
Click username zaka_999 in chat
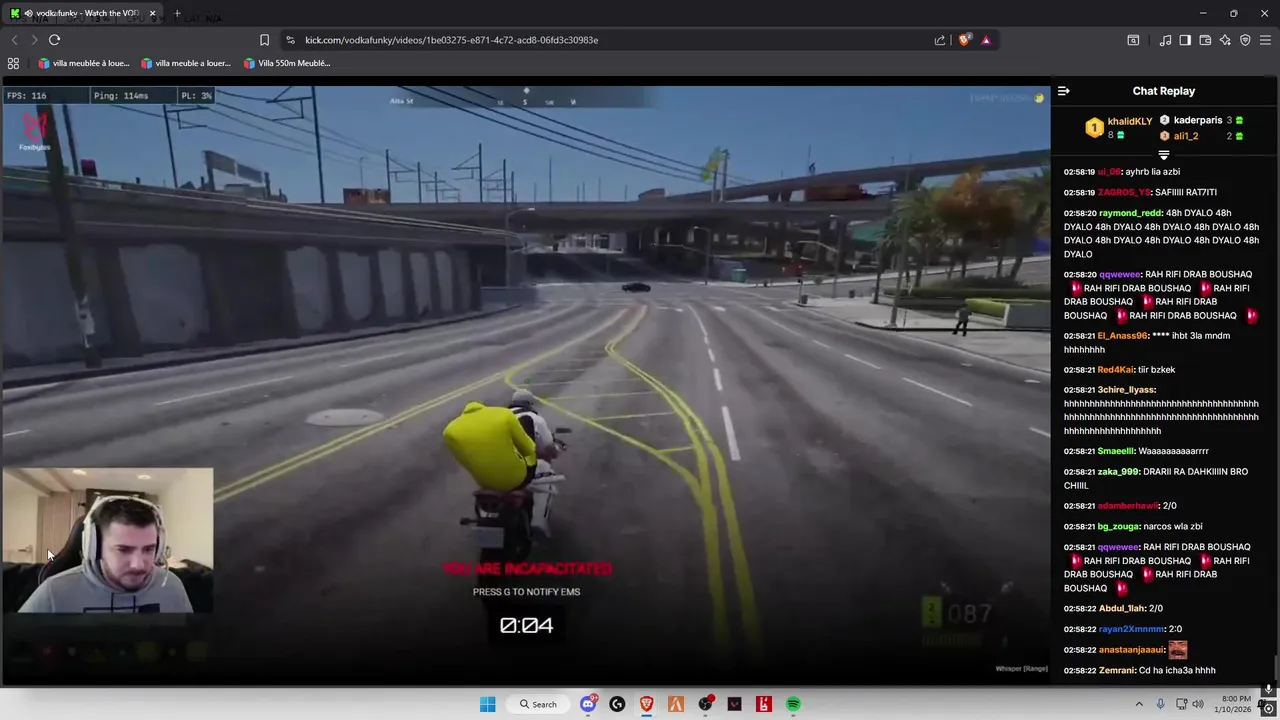pyautogui.click(x=1118, y=472)
